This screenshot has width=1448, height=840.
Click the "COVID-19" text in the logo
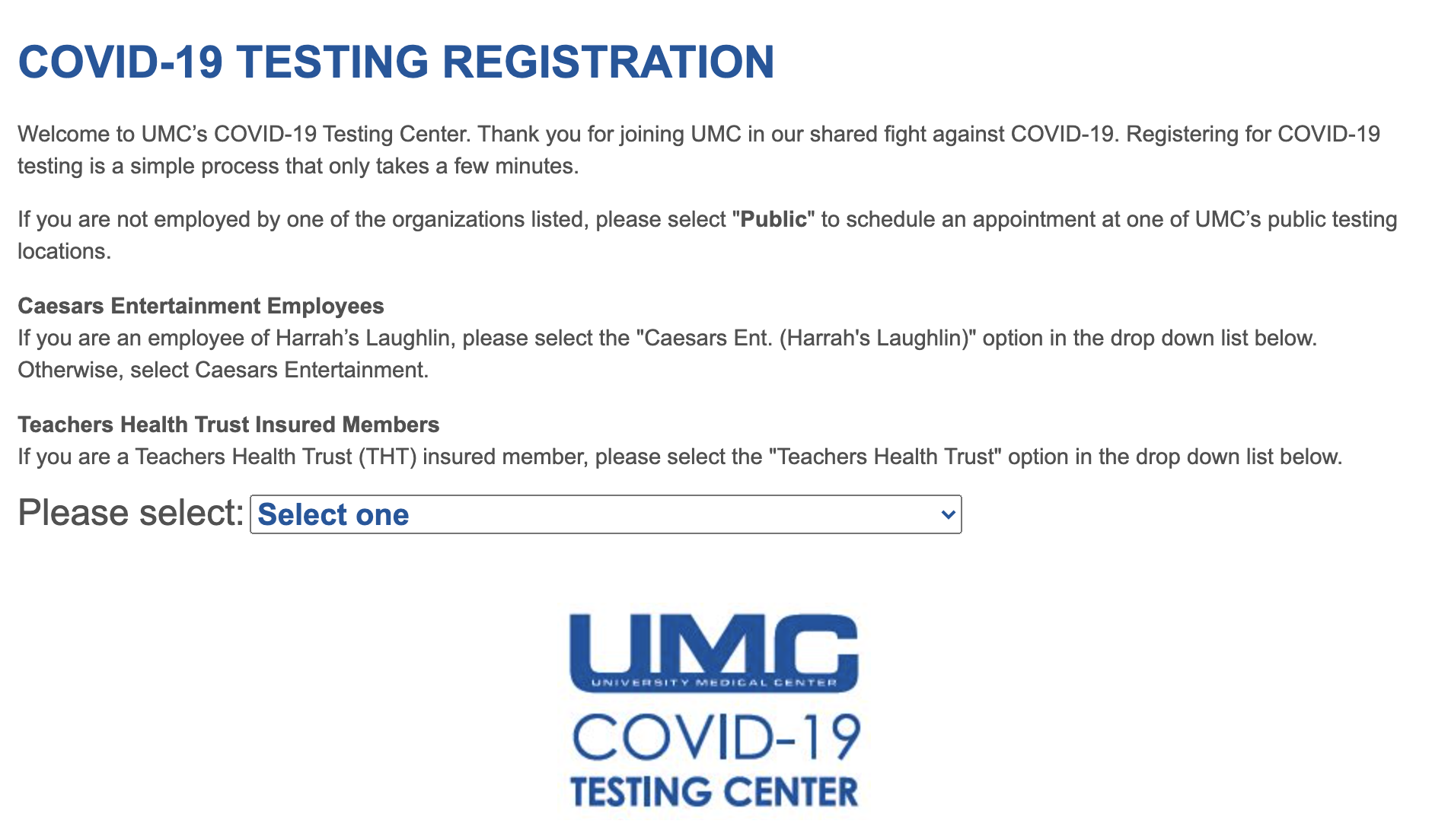click(x=716, y=737)
